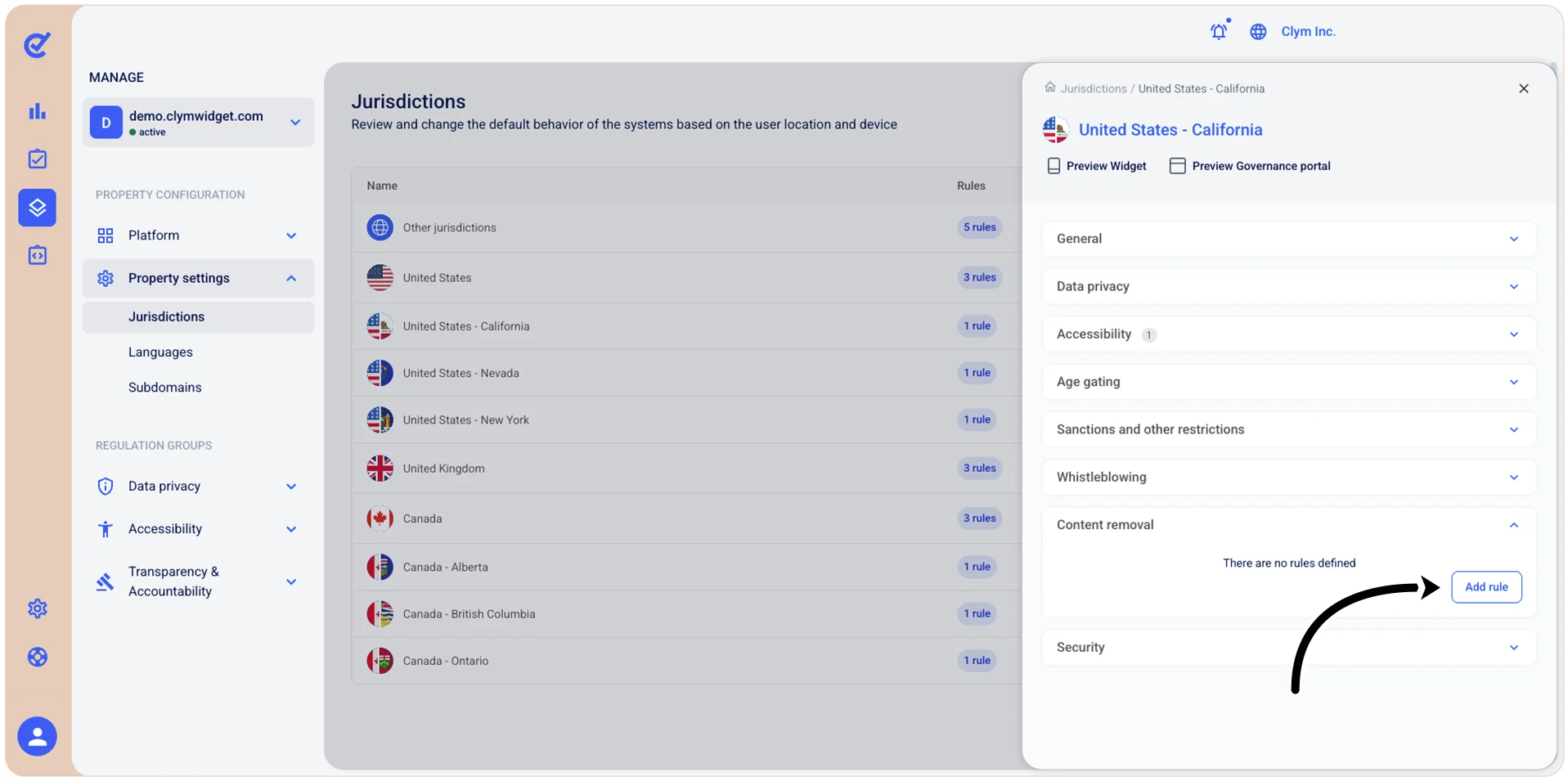Click the checklist tasks sidebar icon

38,159
